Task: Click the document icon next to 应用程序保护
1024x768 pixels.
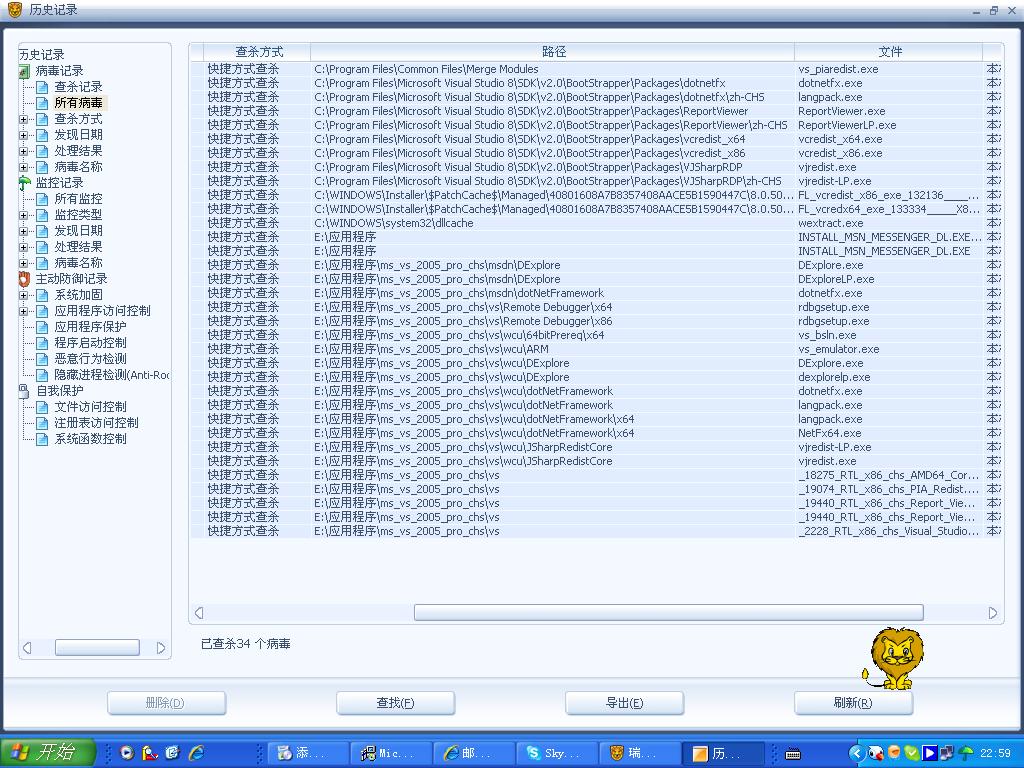Action: tap(42, 327)
